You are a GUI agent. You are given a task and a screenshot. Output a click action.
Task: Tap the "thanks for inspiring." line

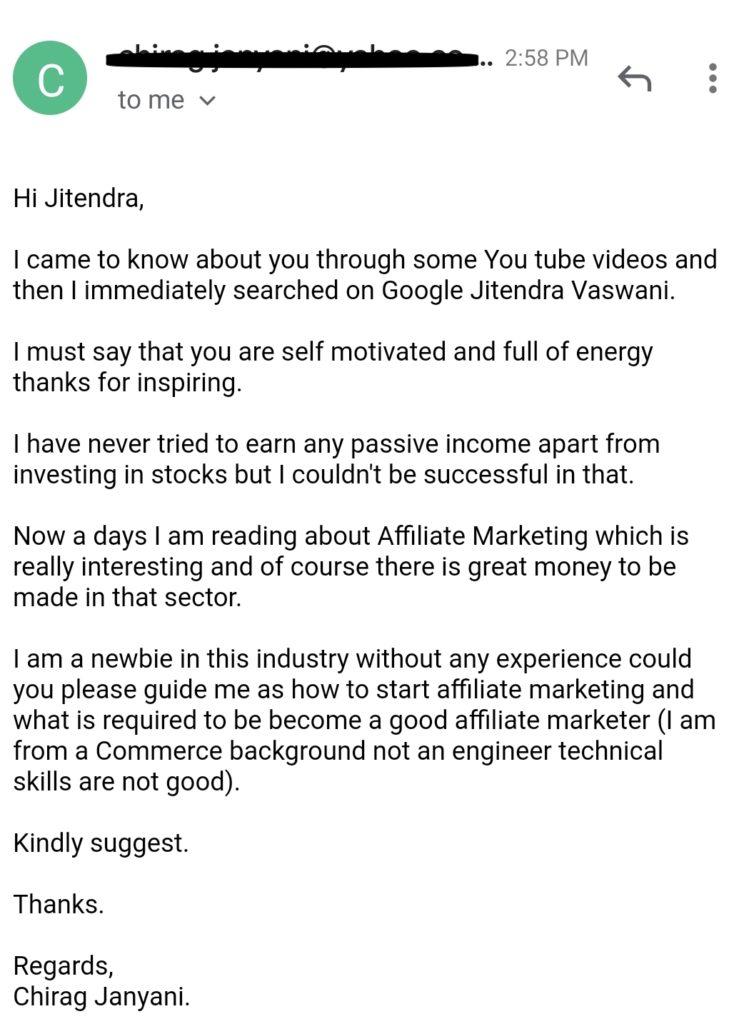pyautogui.click(x=127, y=383)
